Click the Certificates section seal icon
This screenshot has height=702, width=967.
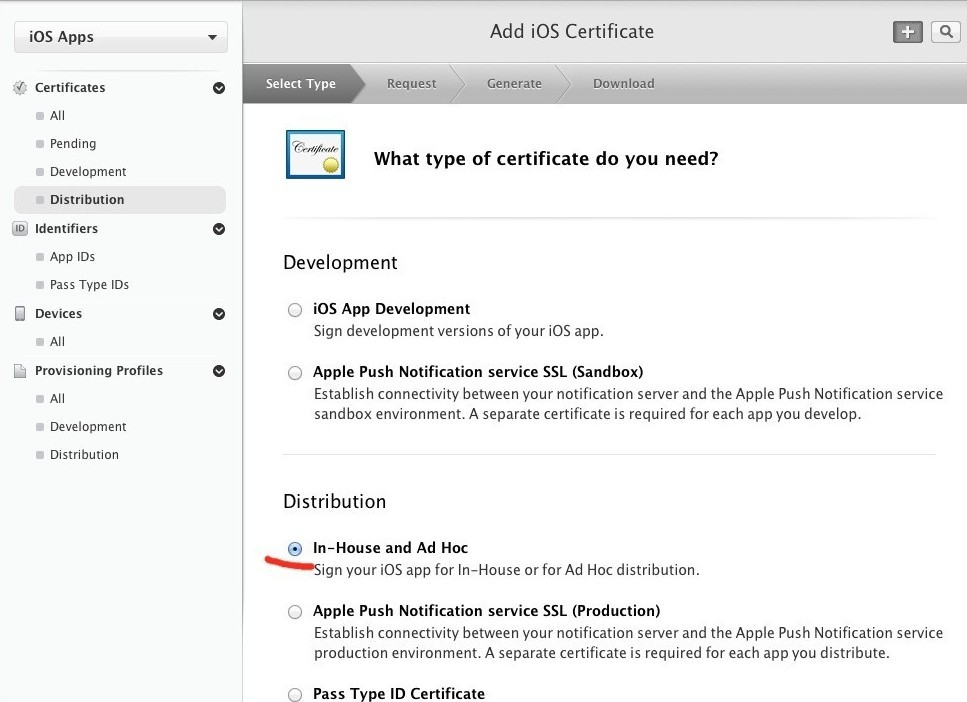(x=20, y=88)
